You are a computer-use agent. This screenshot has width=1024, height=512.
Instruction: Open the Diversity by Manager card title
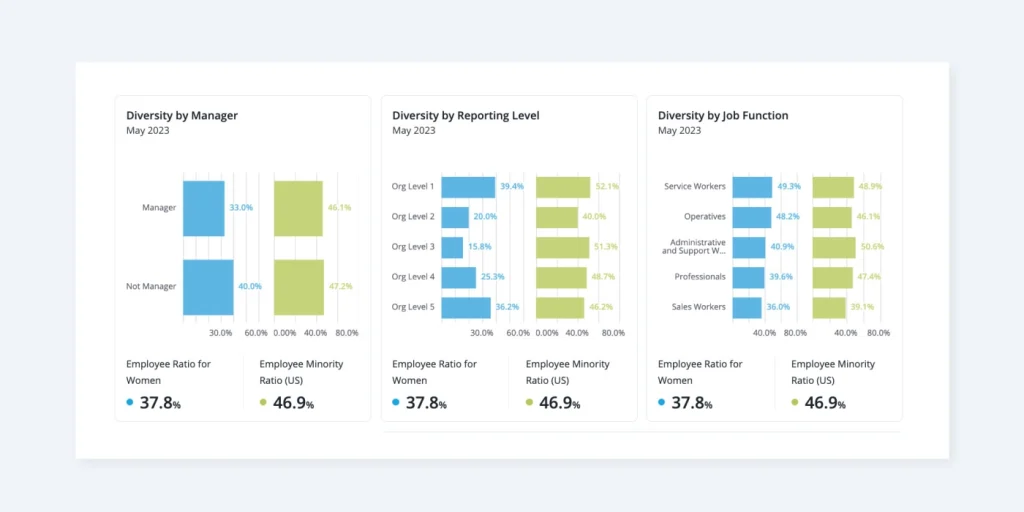(x=182, y=116)
